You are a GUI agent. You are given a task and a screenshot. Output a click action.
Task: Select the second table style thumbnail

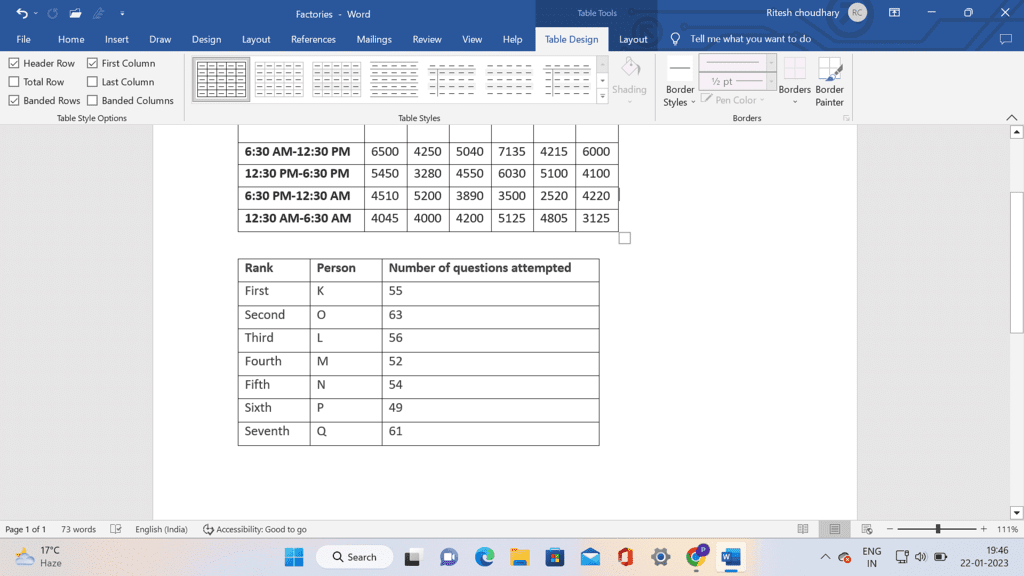279,80
